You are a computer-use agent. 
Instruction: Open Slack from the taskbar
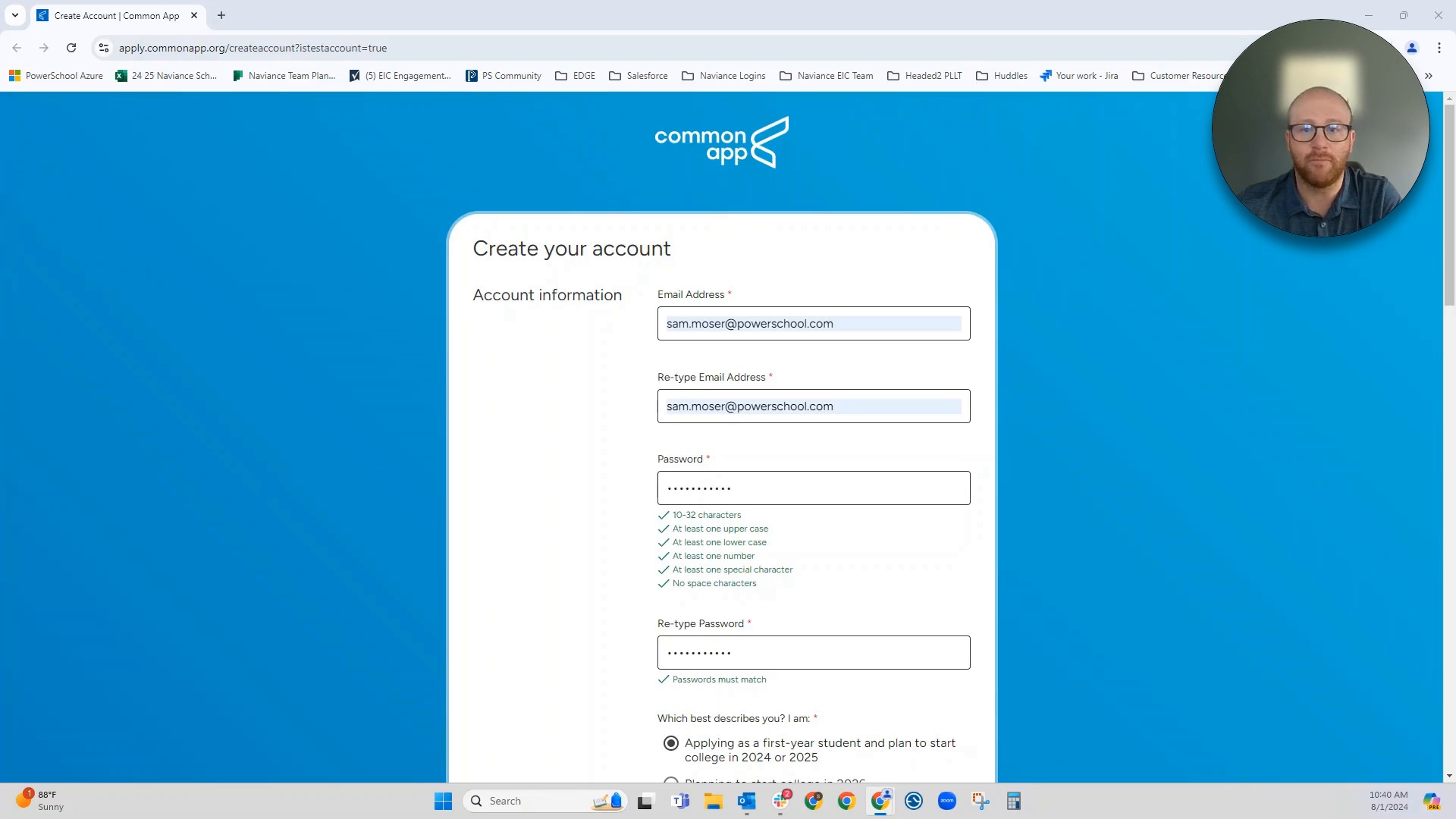(781, 801)
